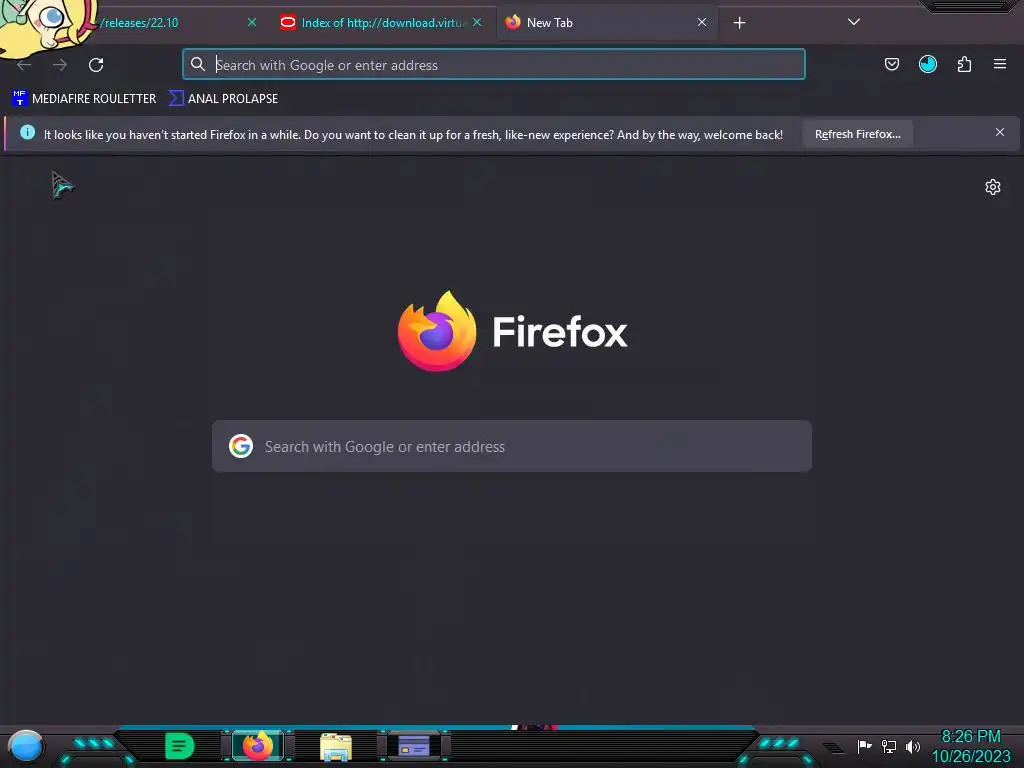
Task: Open Save to Pocket icon
Action: point(892,64)
